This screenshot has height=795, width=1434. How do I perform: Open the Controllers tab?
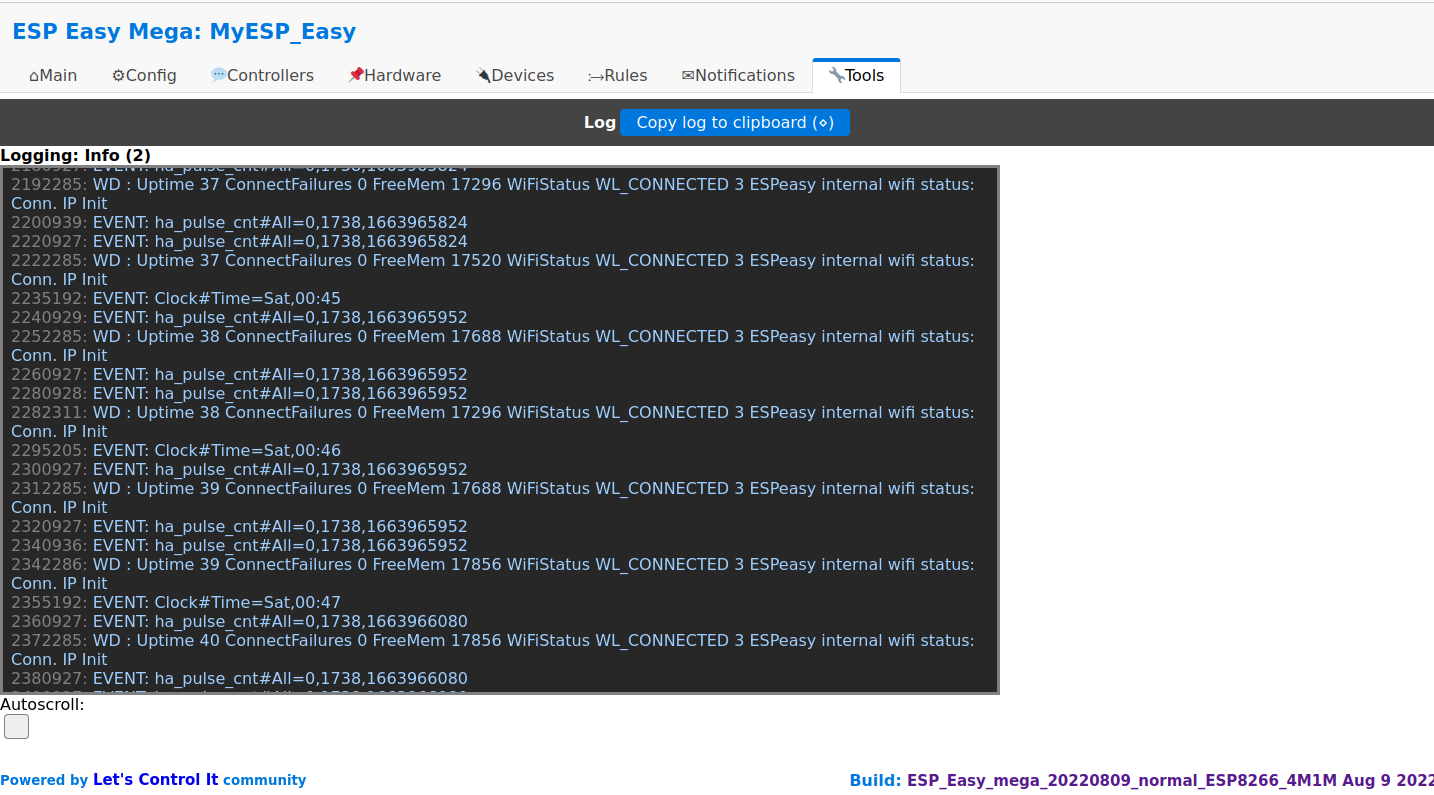point(262,76)
